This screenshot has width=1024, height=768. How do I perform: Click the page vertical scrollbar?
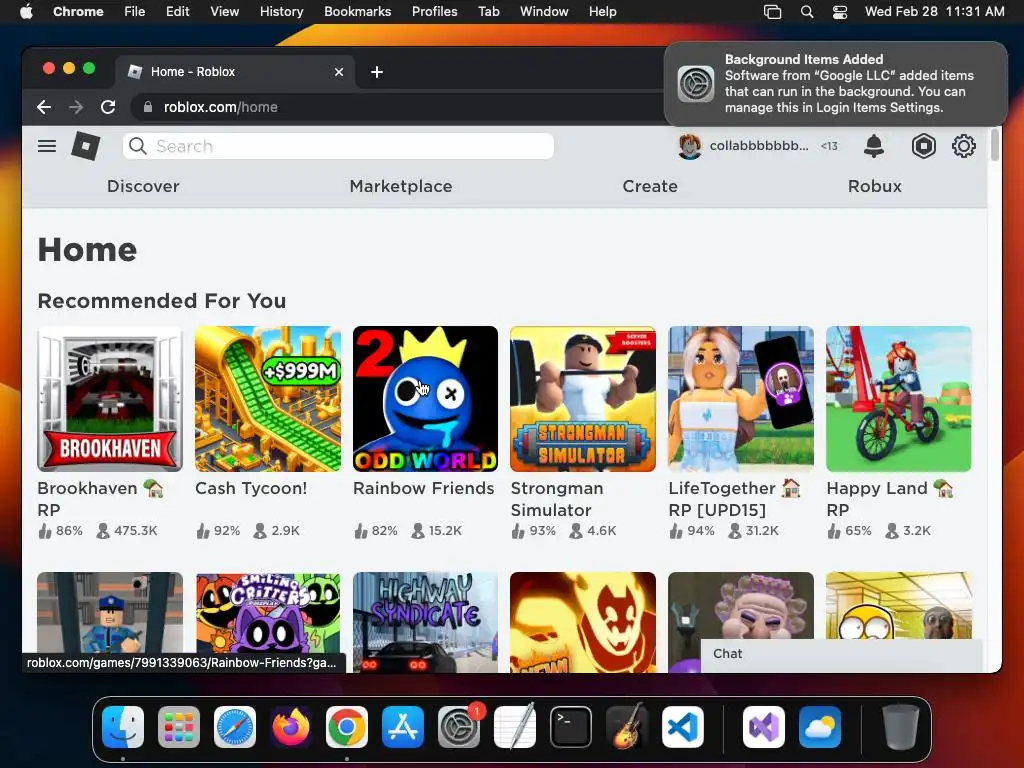[x=995, y=145]
